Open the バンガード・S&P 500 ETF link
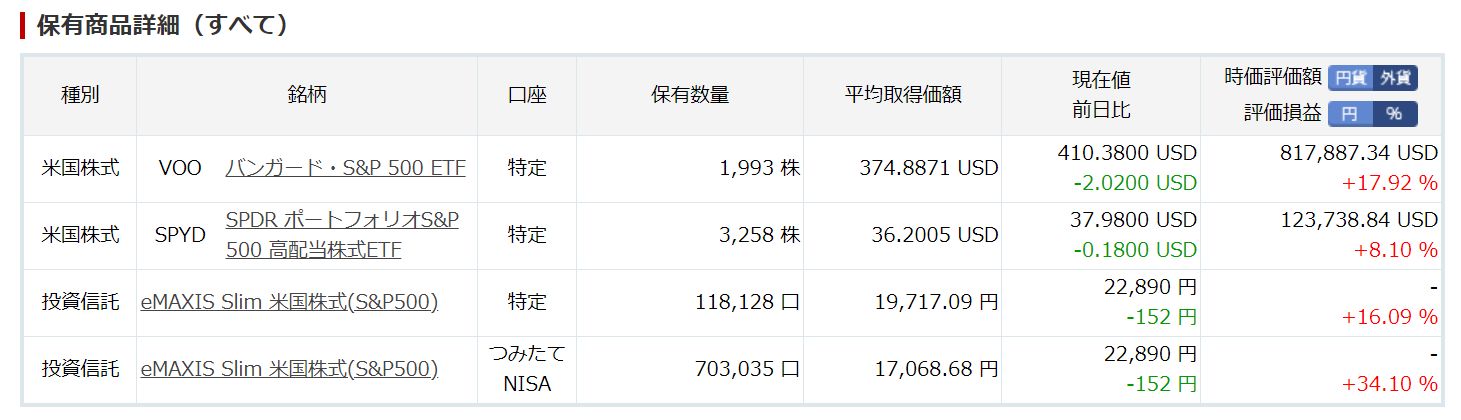The width and height of the screenshot is (1461, 420). 345,168
